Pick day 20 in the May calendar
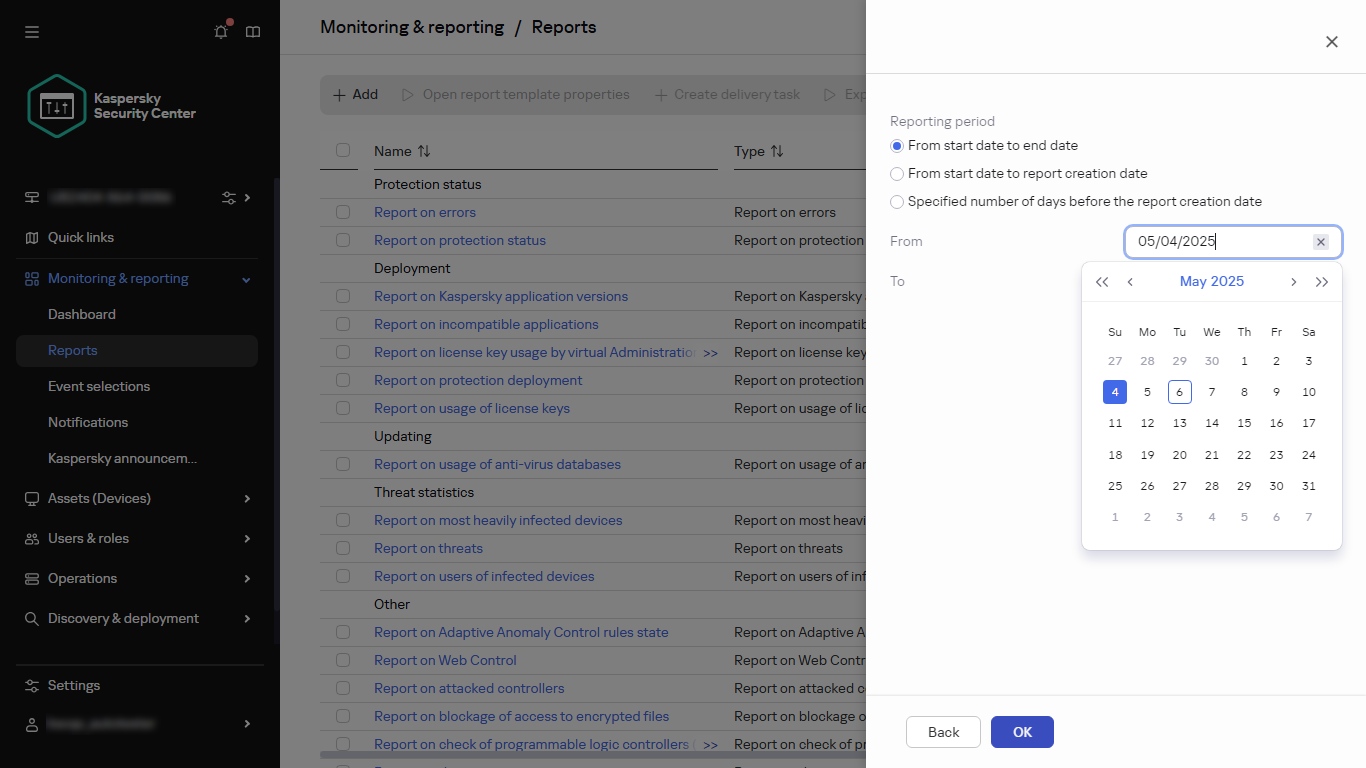 pos(1179,454)
